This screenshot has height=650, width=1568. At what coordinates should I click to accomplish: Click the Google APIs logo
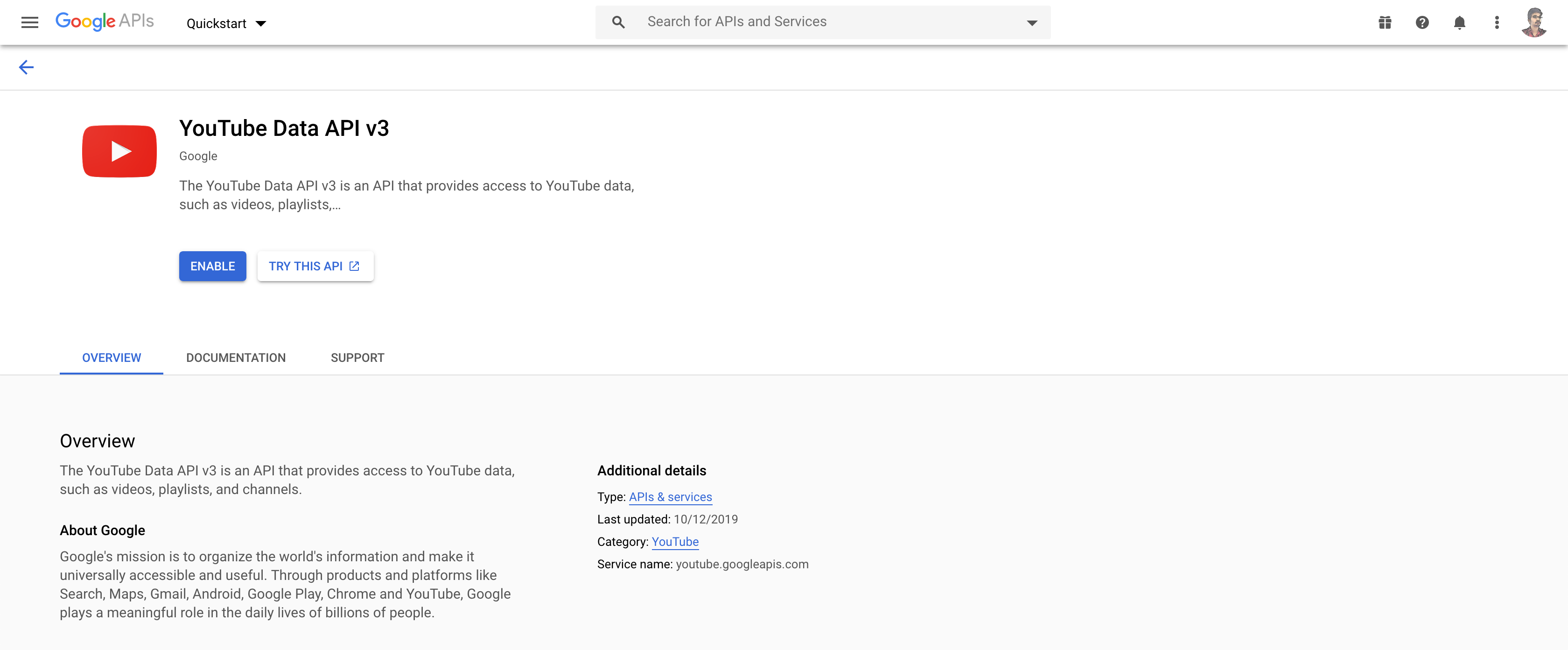coord(105,22)
